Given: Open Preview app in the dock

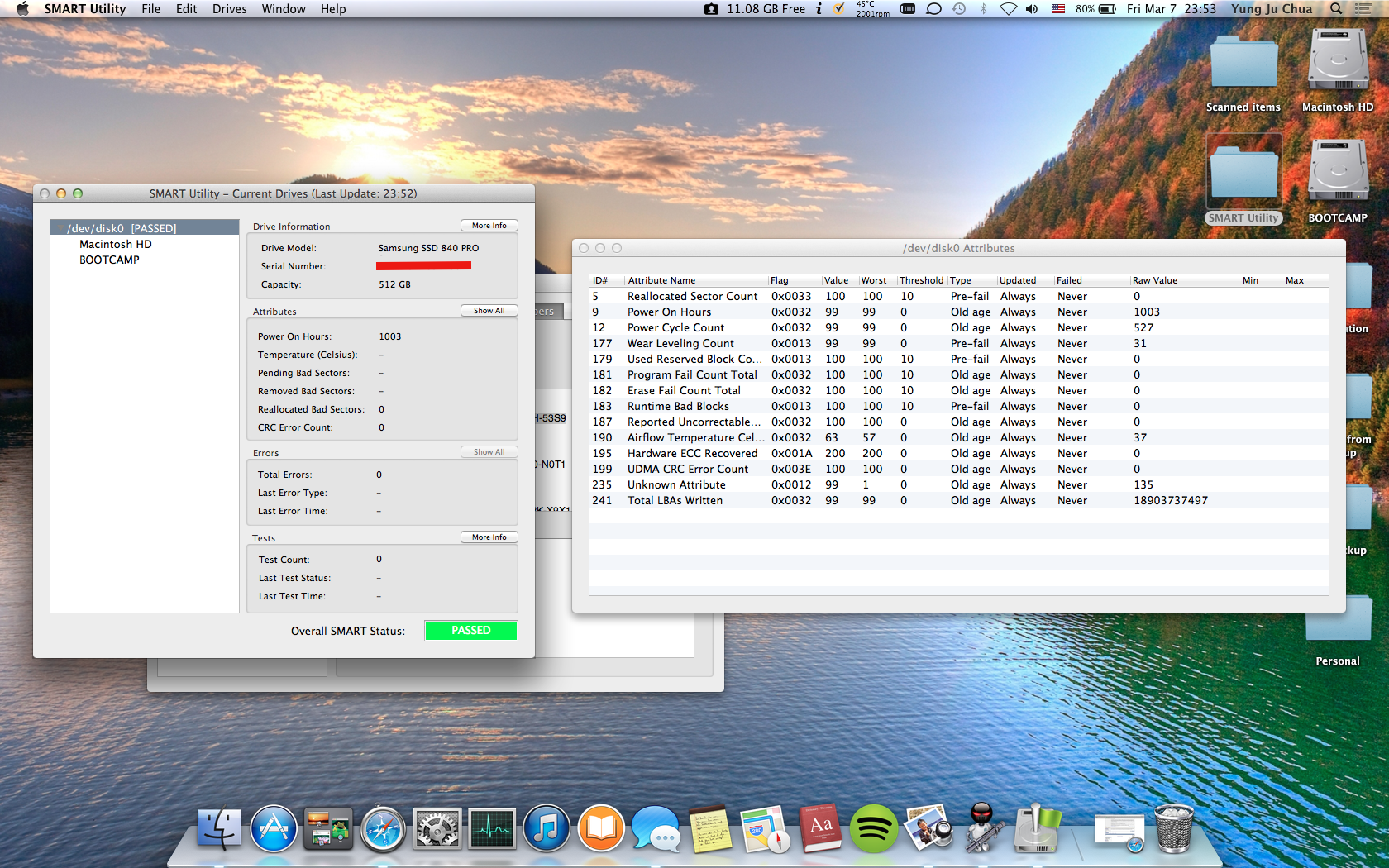Looking at the screenshot, I should [928, 828].
